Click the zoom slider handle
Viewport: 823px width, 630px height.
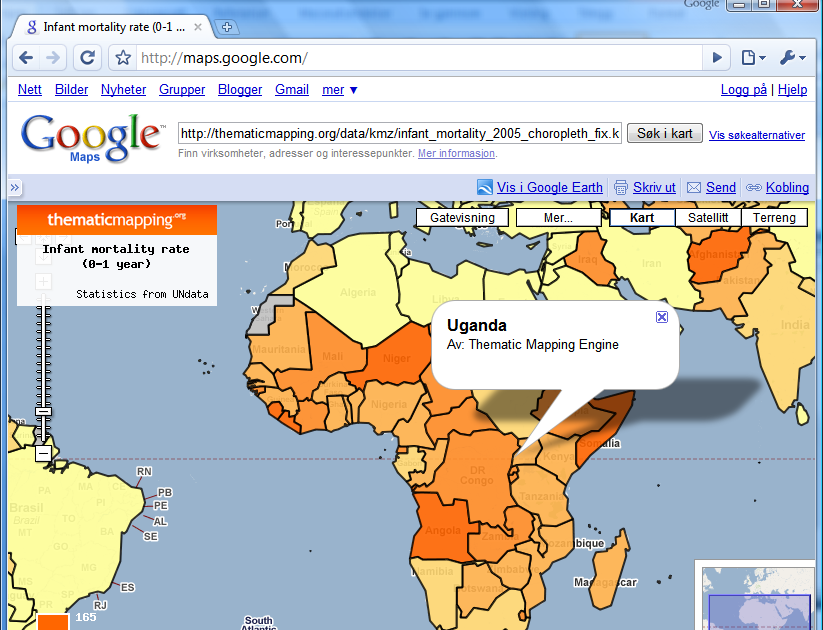tap(44, 412)
